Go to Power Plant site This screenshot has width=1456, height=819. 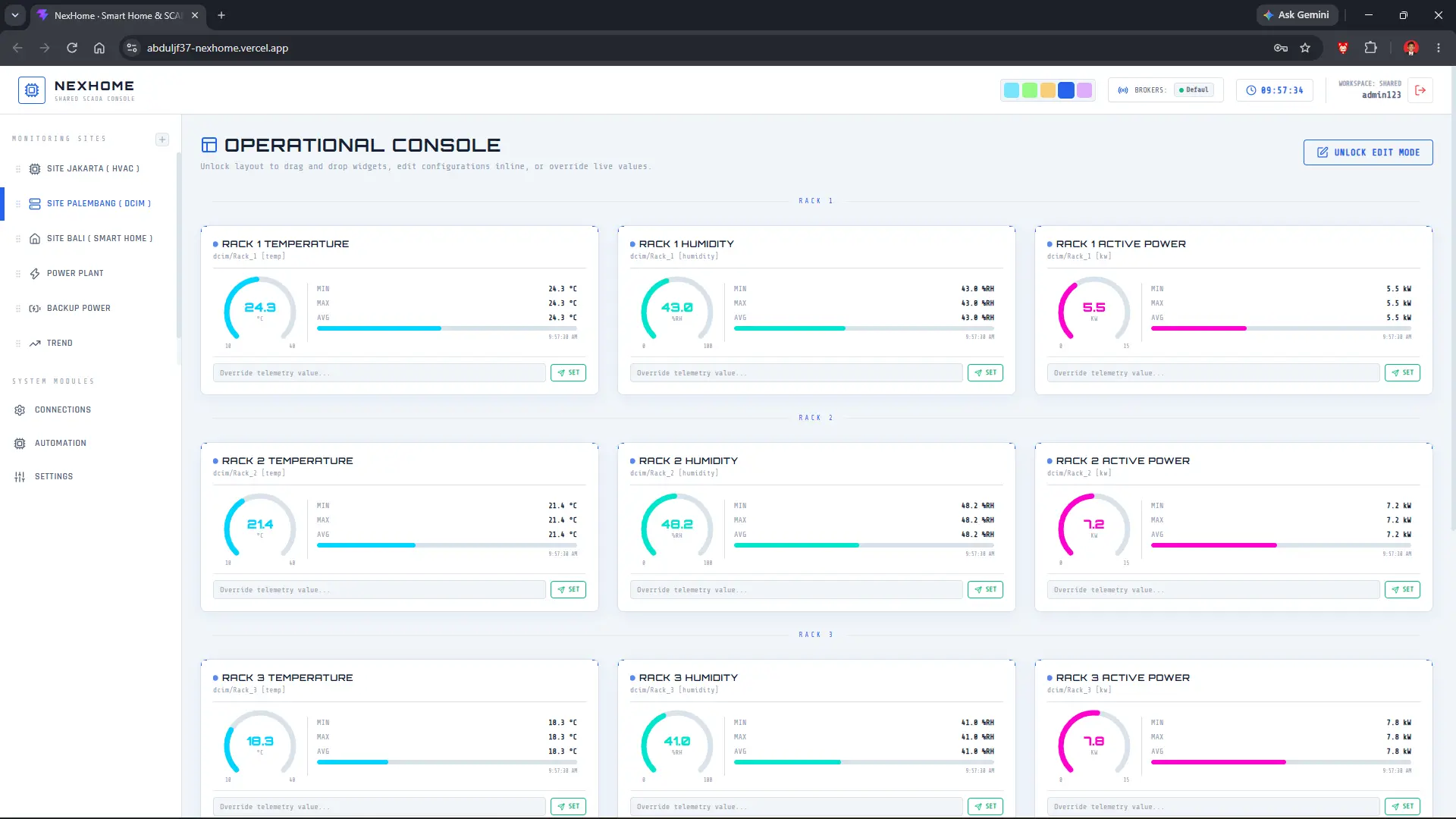[75, 274]
